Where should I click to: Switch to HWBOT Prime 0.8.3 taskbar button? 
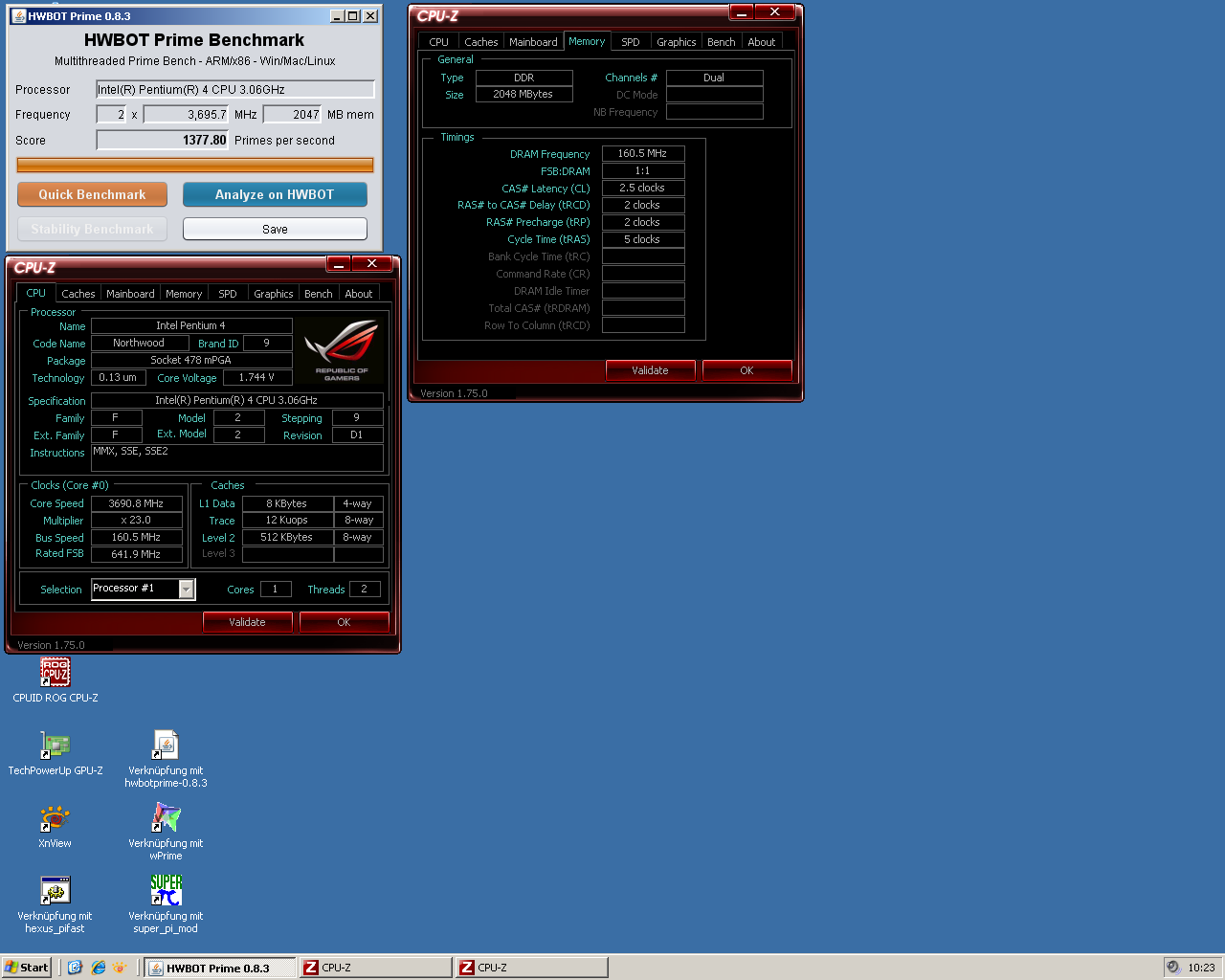220,968
